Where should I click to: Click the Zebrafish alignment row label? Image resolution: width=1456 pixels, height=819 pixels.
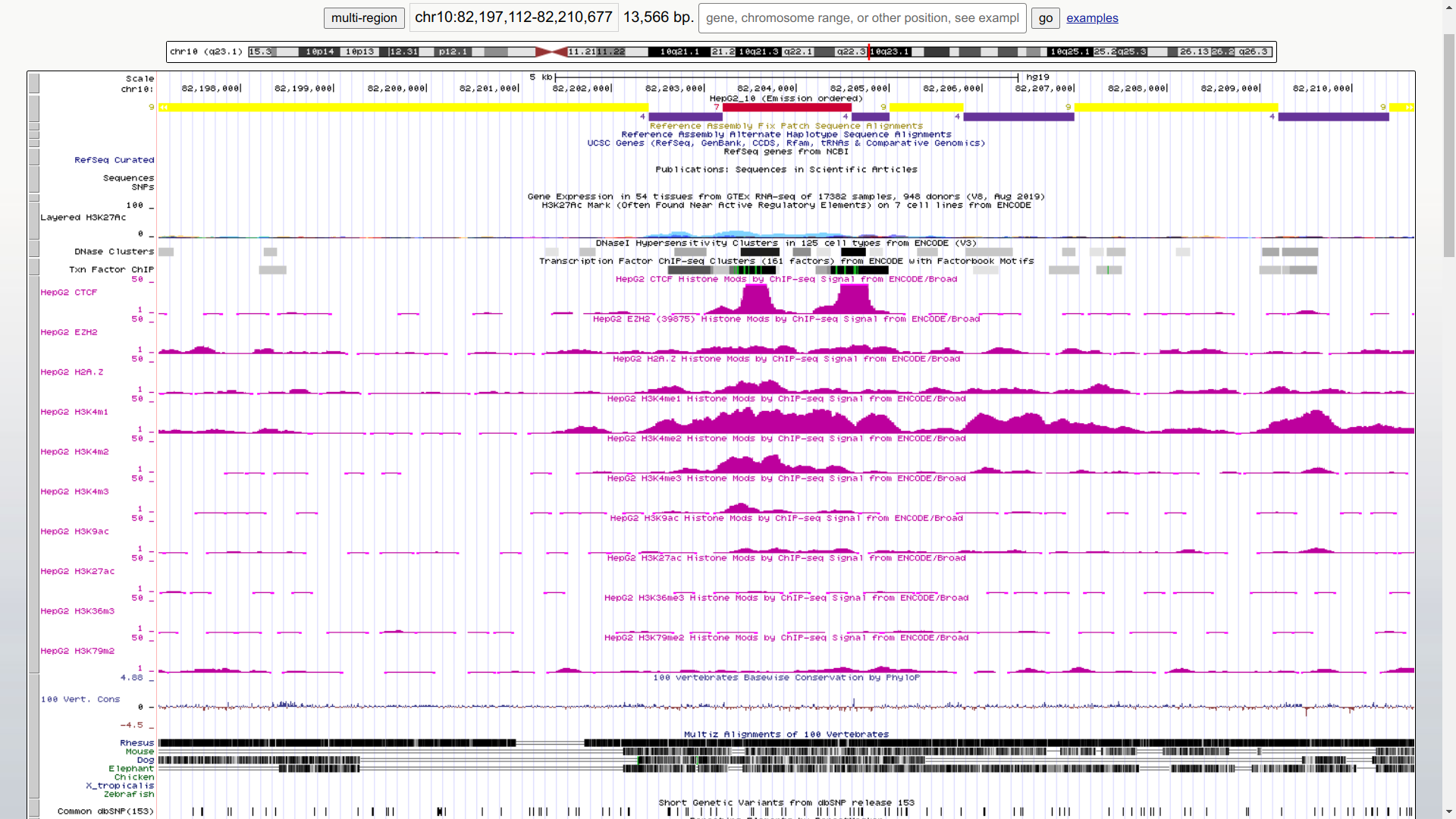129,794
